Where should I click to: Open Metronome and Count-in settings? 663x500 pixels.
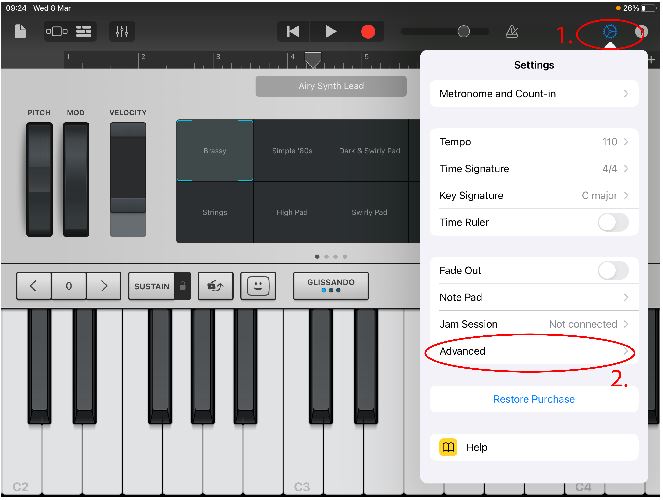[x=533, y=94]
